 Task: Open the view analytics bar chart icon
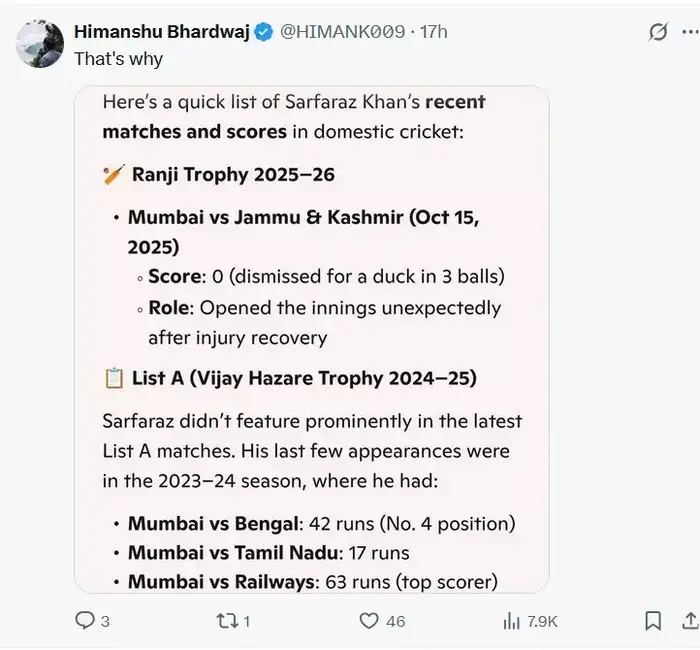click(511, 621)
